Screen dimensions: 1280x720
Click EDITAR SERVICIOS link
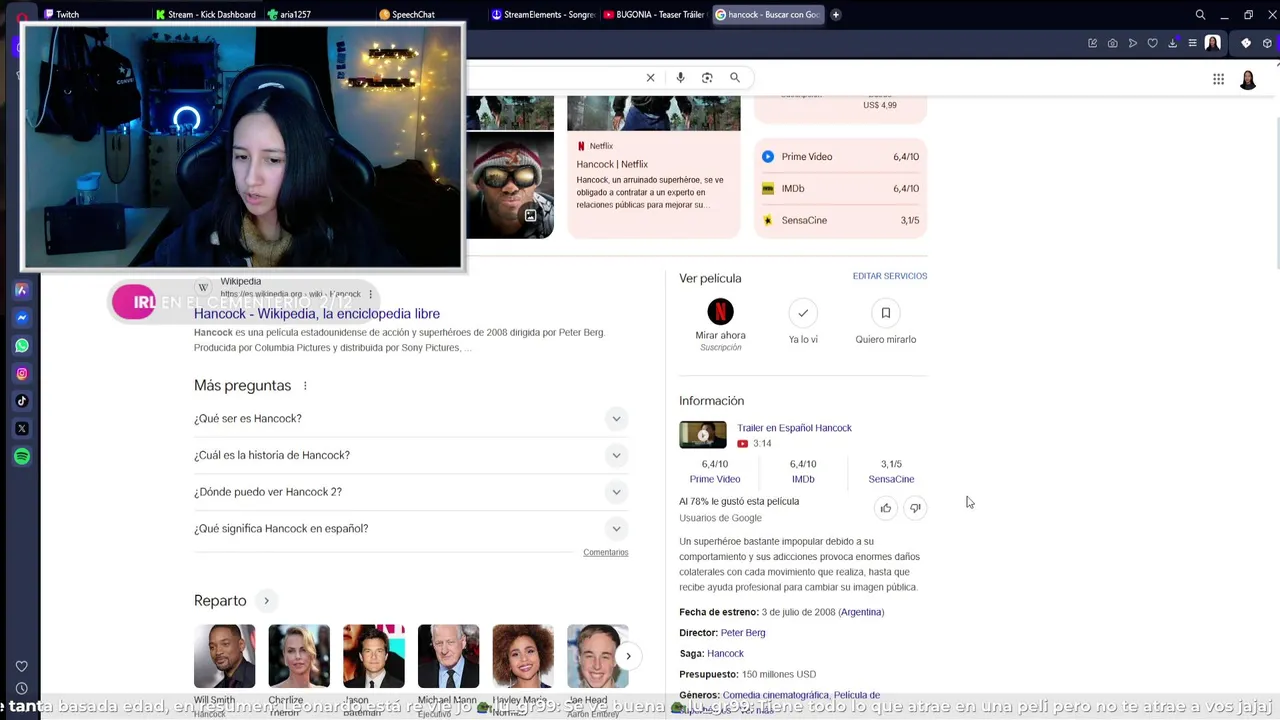tap(890, 276)
